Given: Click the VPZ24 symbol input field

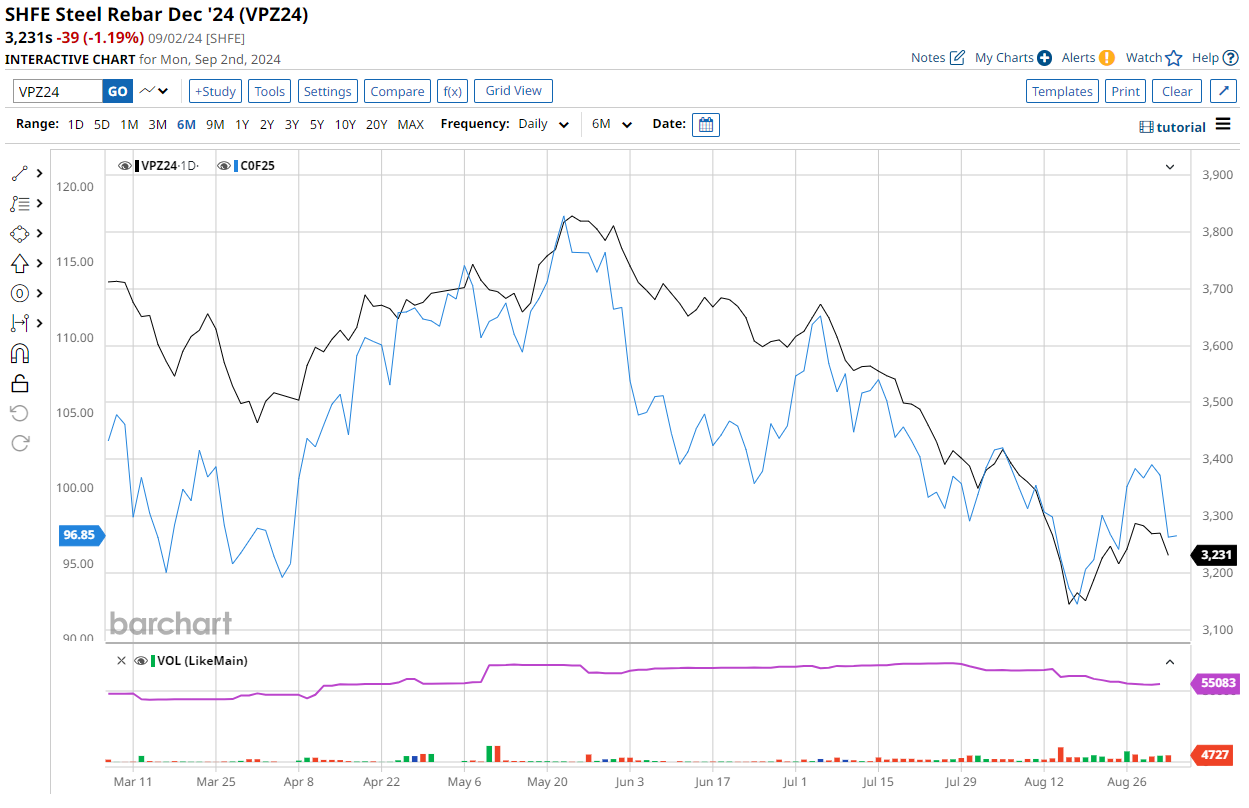Looking at the screenshot, I should pos(58,91).
